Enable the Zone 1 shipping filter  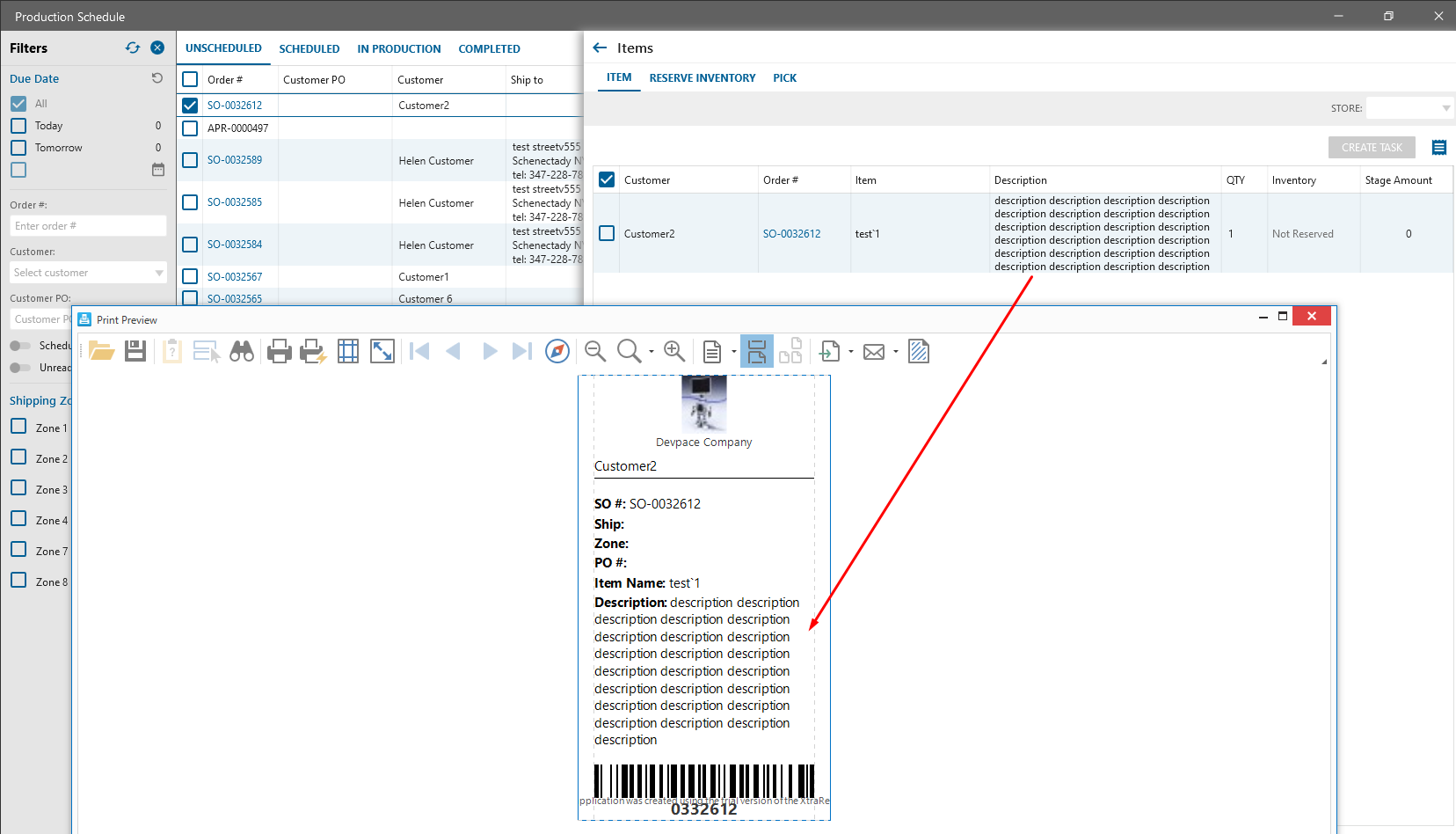[18, 427]
